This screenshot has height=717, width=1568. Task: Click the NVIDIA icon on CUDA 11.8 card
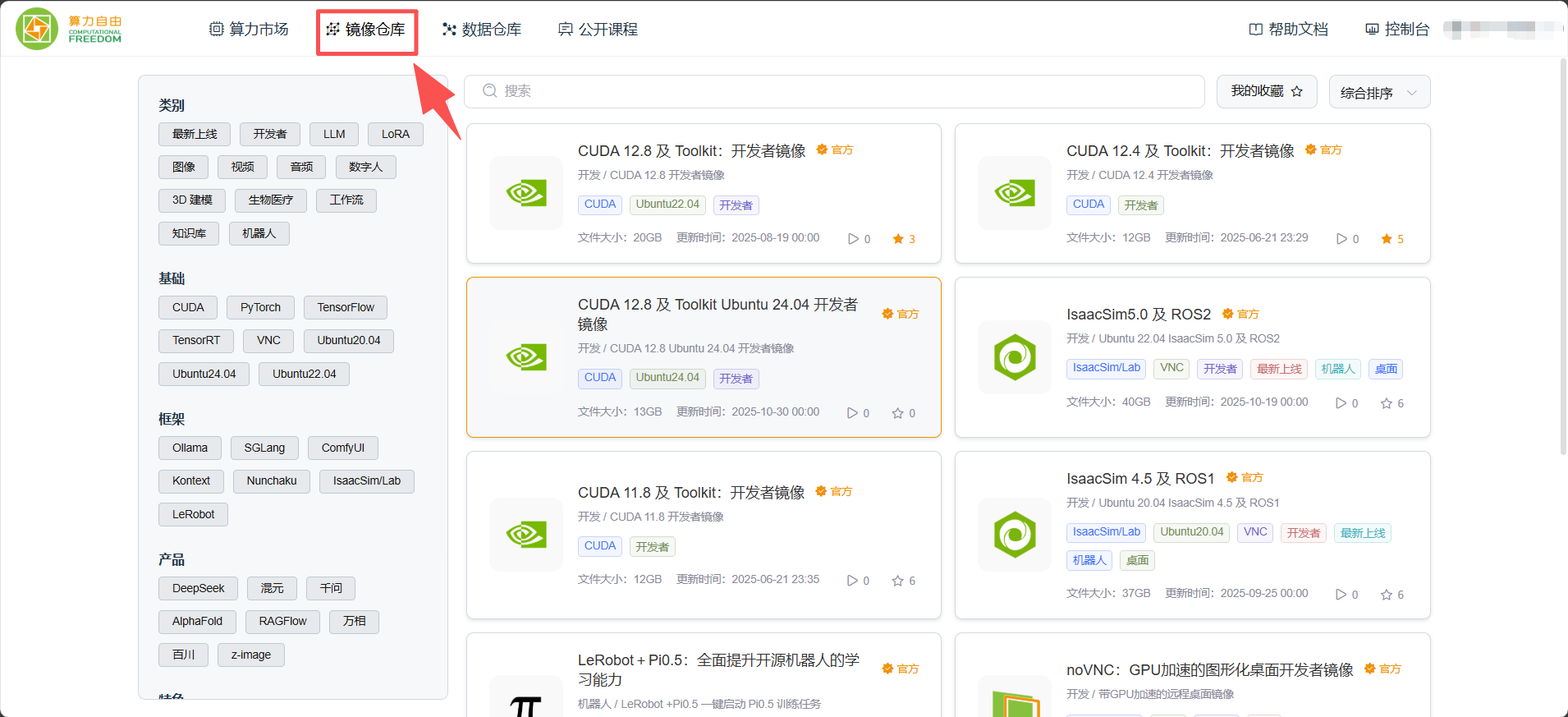coord(525,535)
